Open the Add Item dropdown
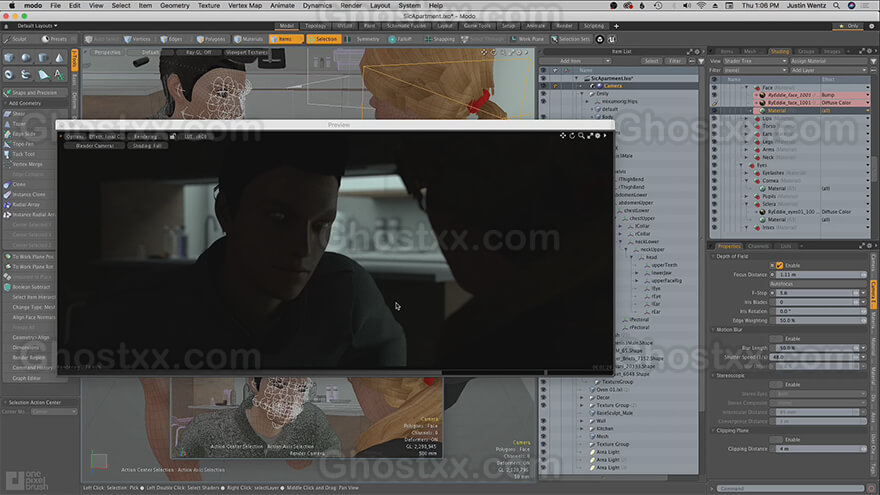Viewport: 880px width, 495px height. point(575,61)
